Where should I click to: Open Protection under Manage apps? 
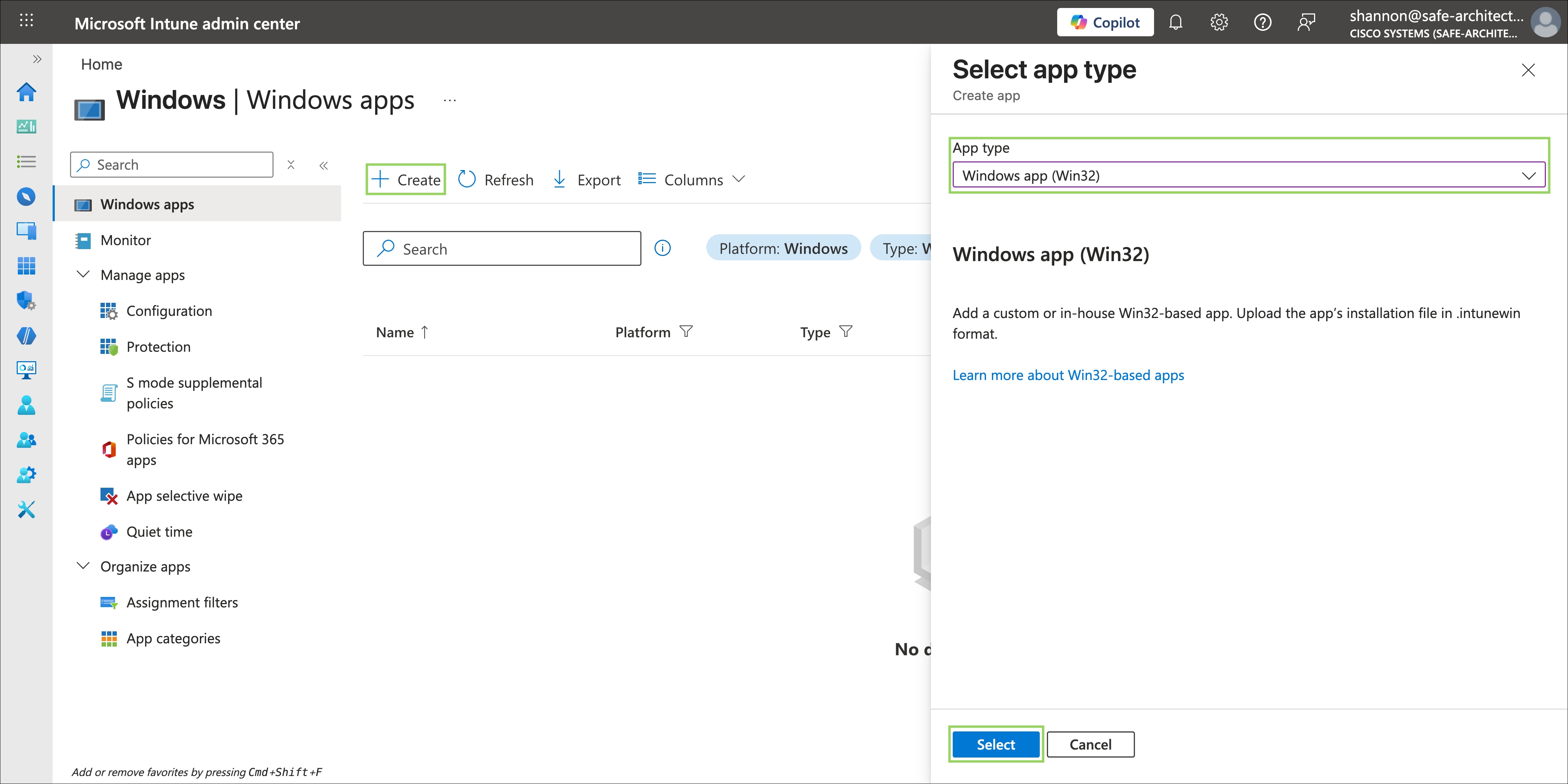158,347
